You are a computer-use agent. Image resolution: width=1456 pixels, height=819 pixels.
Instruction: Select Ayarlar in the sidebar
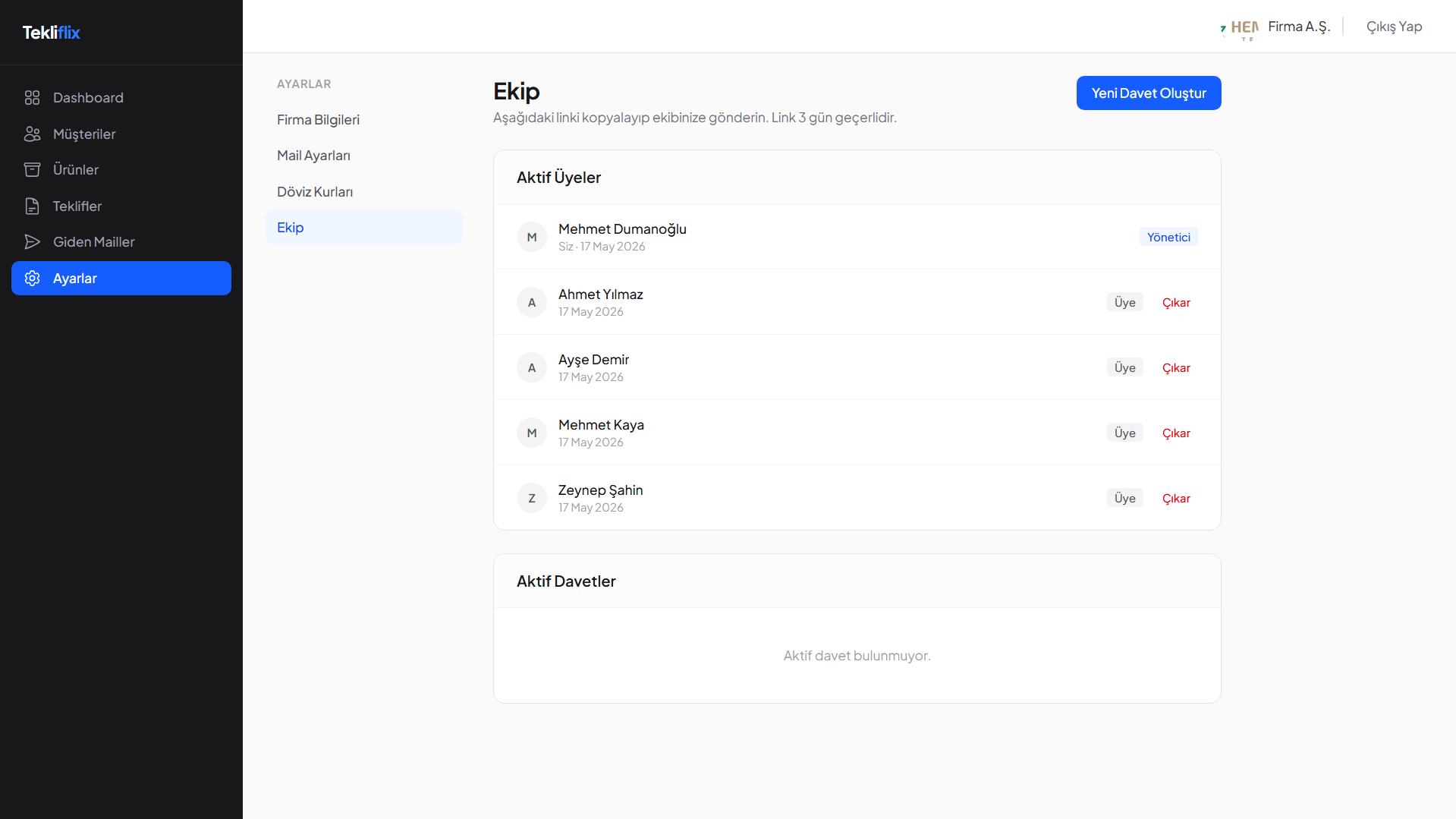pos(121,279)
